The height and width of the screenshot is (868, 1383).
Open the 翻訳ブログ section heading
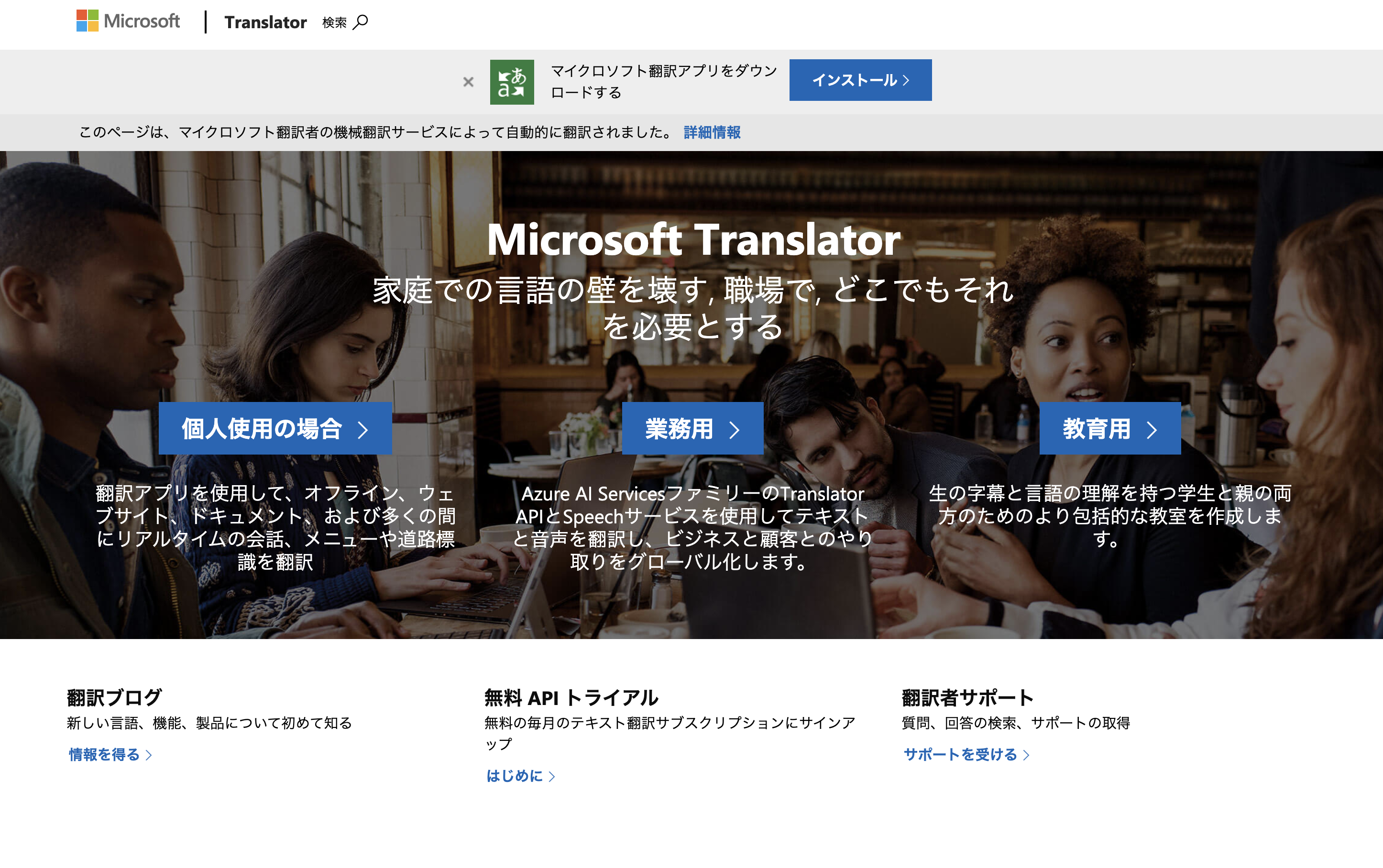(114, 696)
